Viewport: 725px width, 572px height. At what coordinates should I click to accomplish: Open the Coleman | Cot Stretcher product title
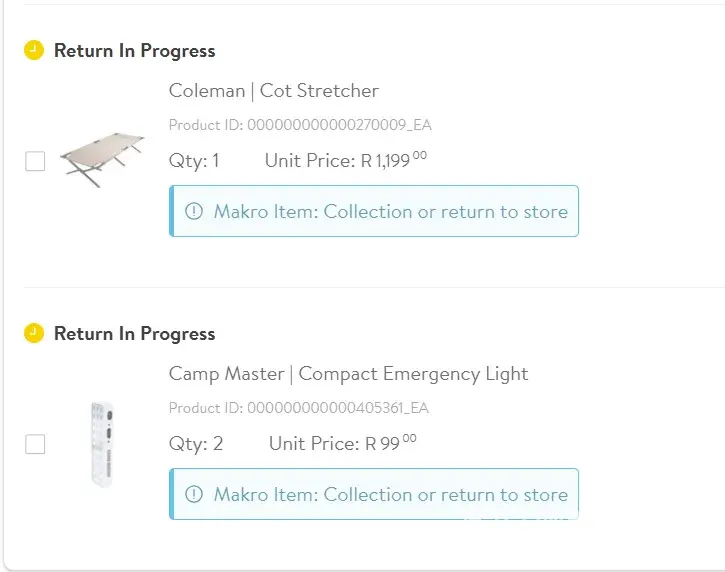point(273,91)
